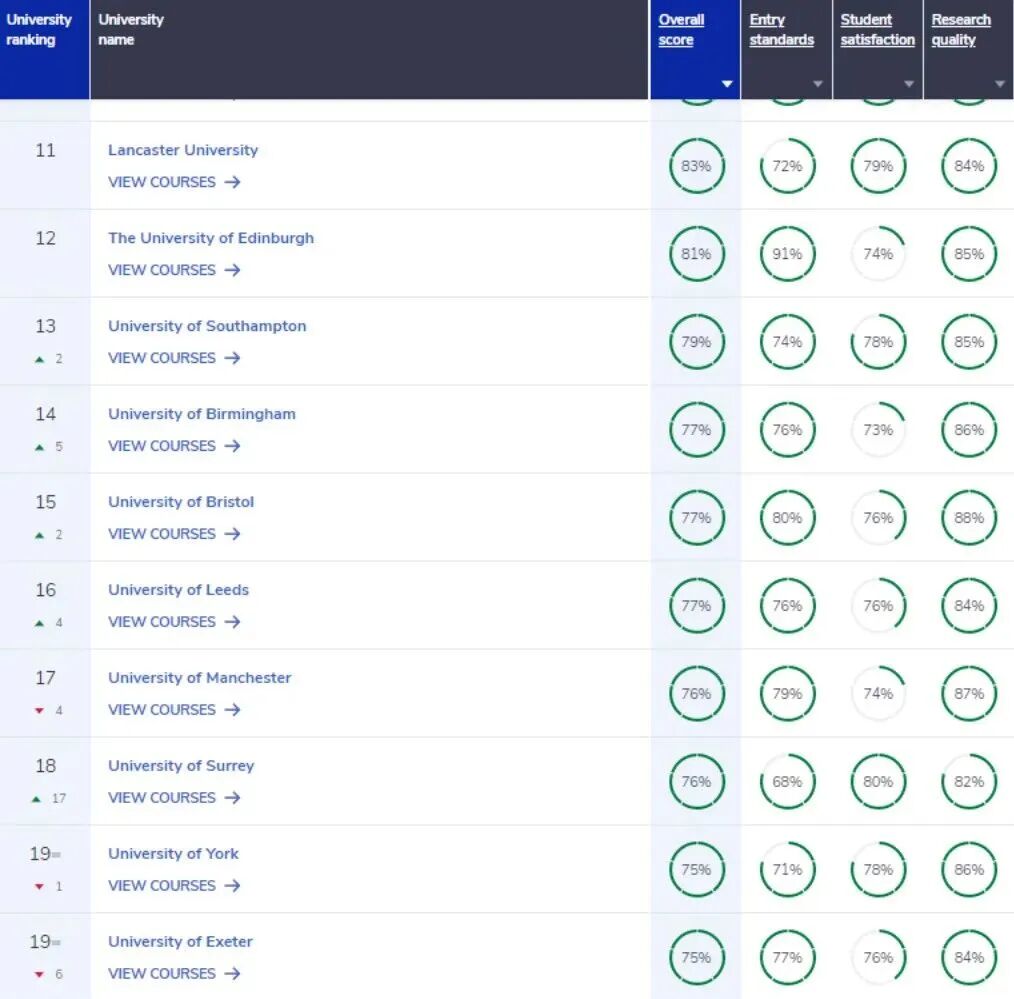View courses for University of Exeter

point(174,974)
